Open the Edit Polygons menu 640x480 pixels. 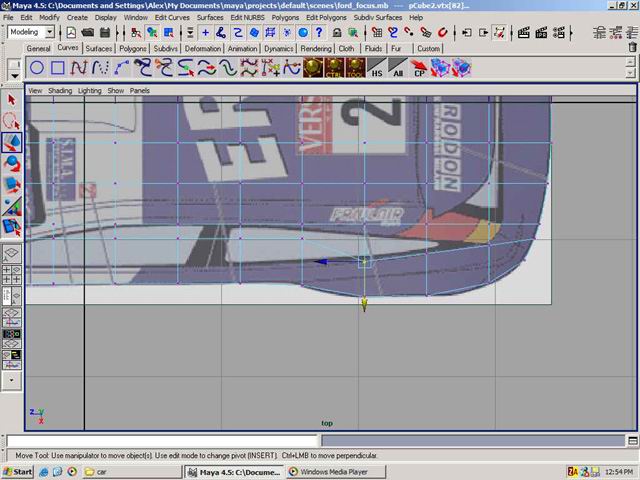click(x=324, y=18)
